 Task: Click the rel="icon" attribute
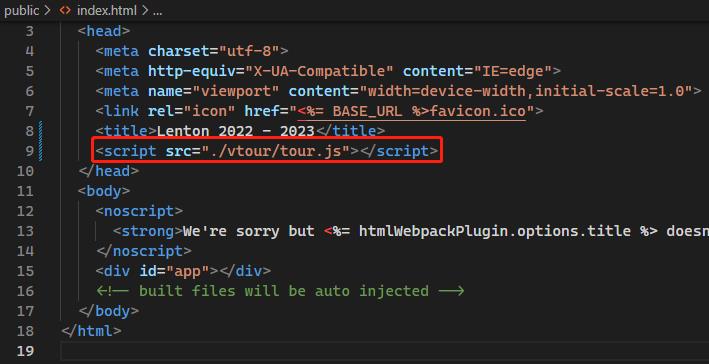coord(192,111)
